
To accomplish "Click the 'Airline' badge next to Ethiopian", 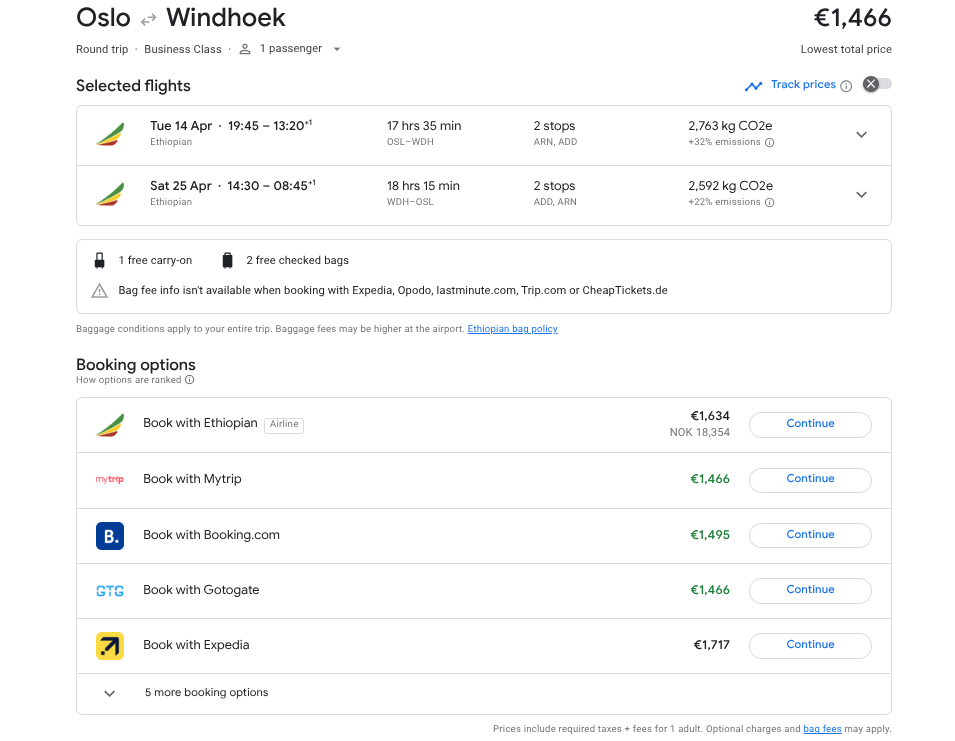I will [284, 424].
